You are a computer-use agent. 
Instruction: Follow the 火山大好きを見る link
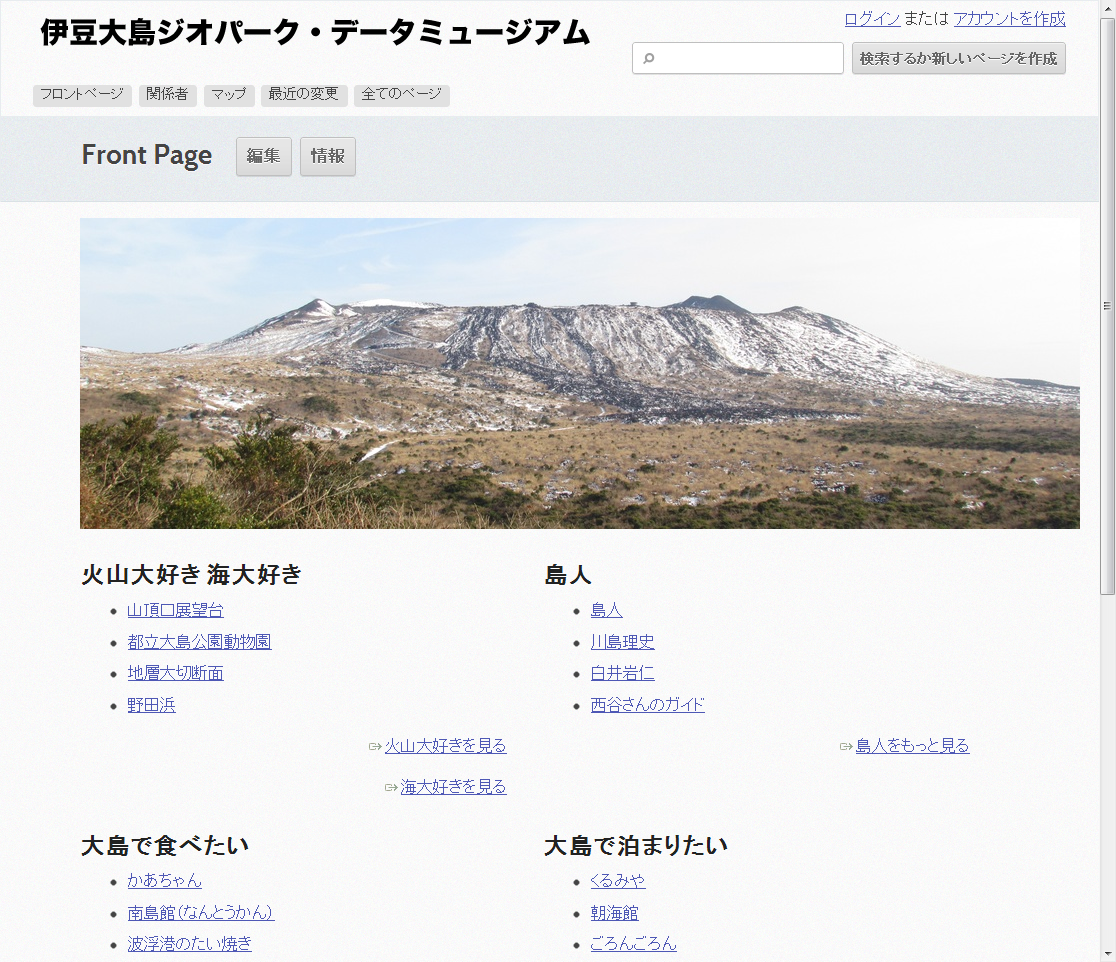[x=446, y=746]
